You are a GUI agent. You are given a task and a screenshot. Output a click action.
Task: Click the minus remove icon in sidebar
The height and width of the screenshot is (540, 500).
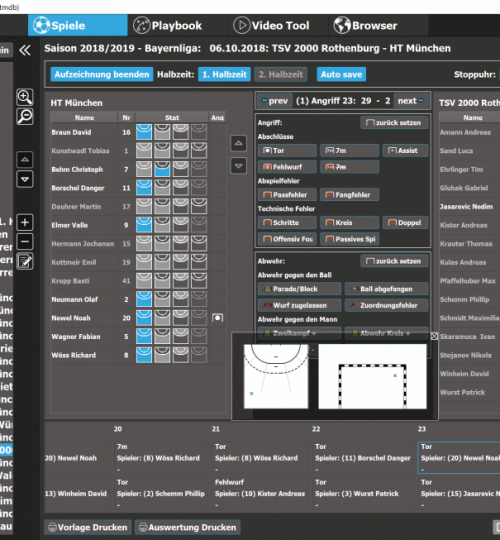[x=25, y=242]
